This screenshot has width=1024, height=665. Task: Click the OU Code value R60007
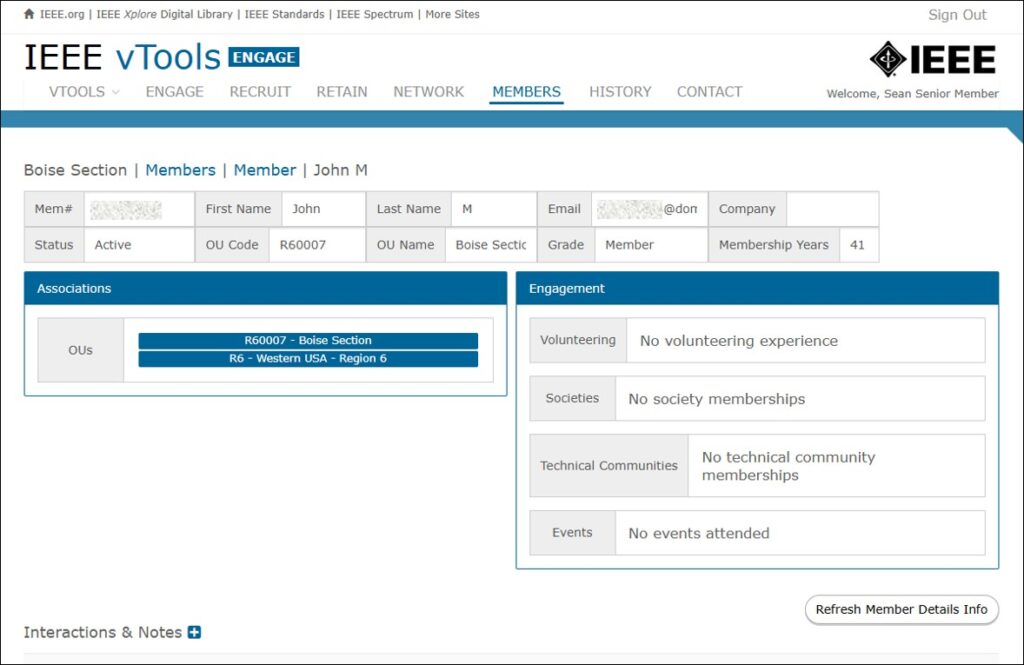click(302, 245)
